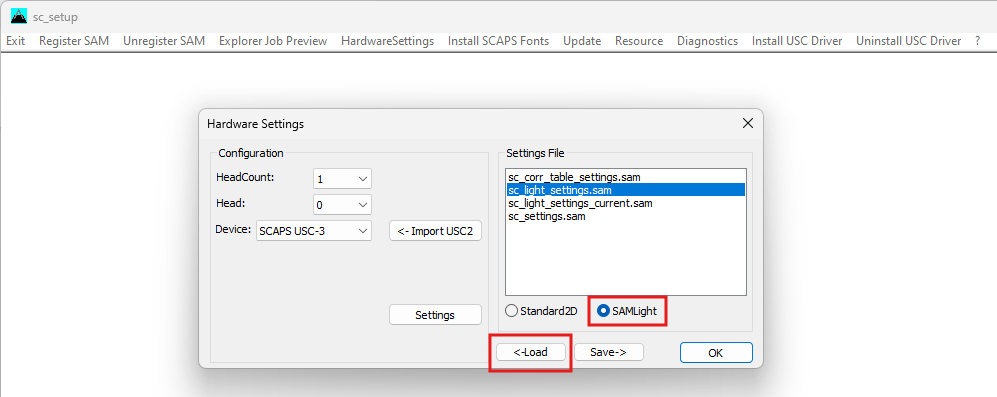Select sc_light_settings.sam in the file list

tap(625, 190)
